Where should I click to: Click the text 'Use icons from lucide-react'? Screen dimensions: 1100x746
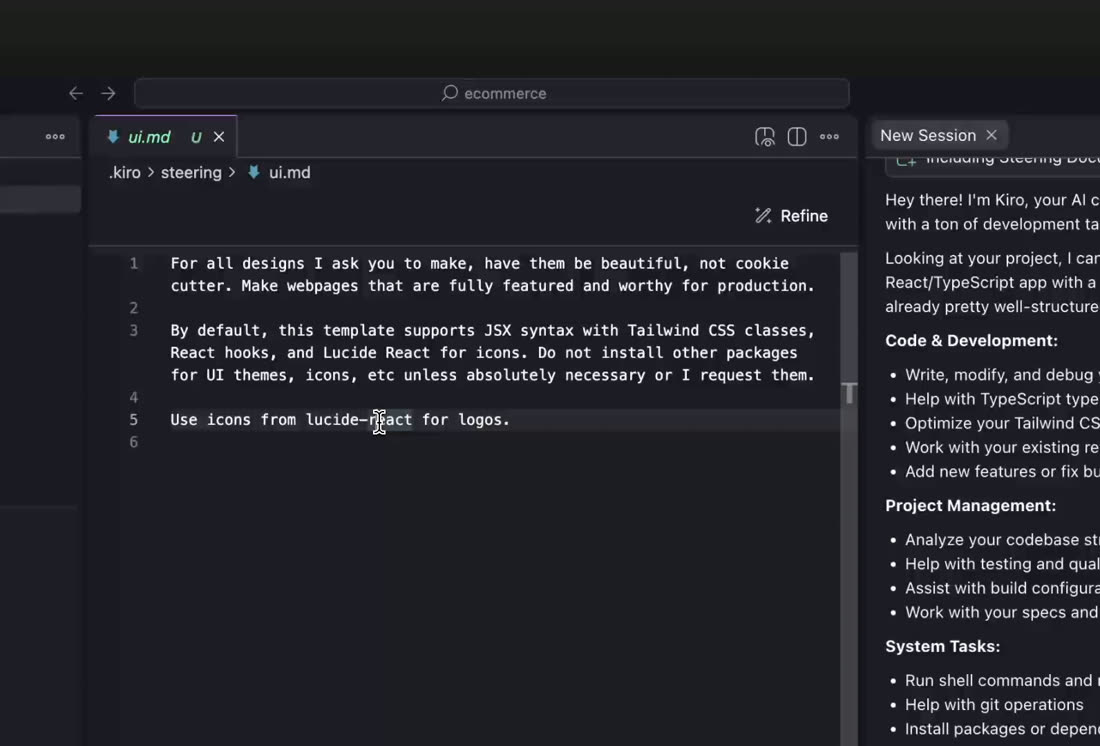[x=291, y=420]
